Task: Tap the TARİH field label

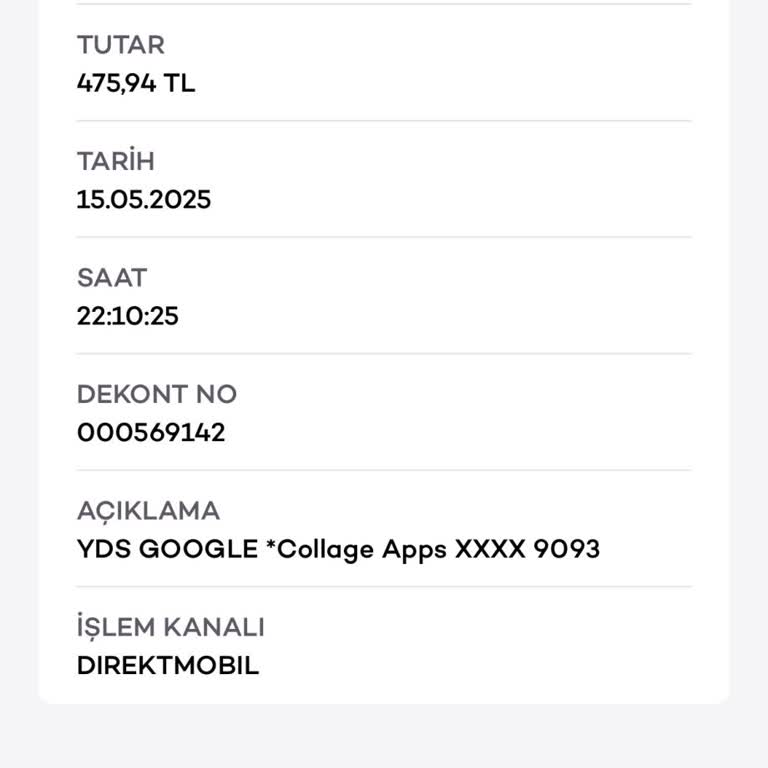Action: [115, 161]
